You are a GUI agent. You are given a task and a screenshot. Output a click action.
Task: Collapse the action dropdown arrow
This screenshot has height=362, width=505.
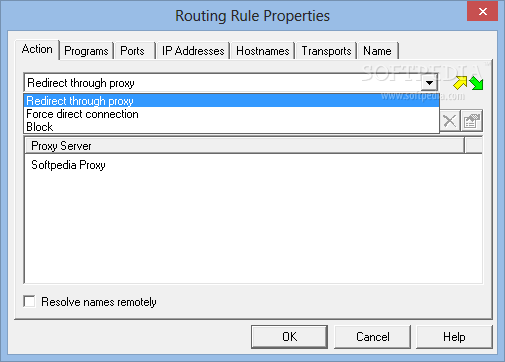(429, 83)
